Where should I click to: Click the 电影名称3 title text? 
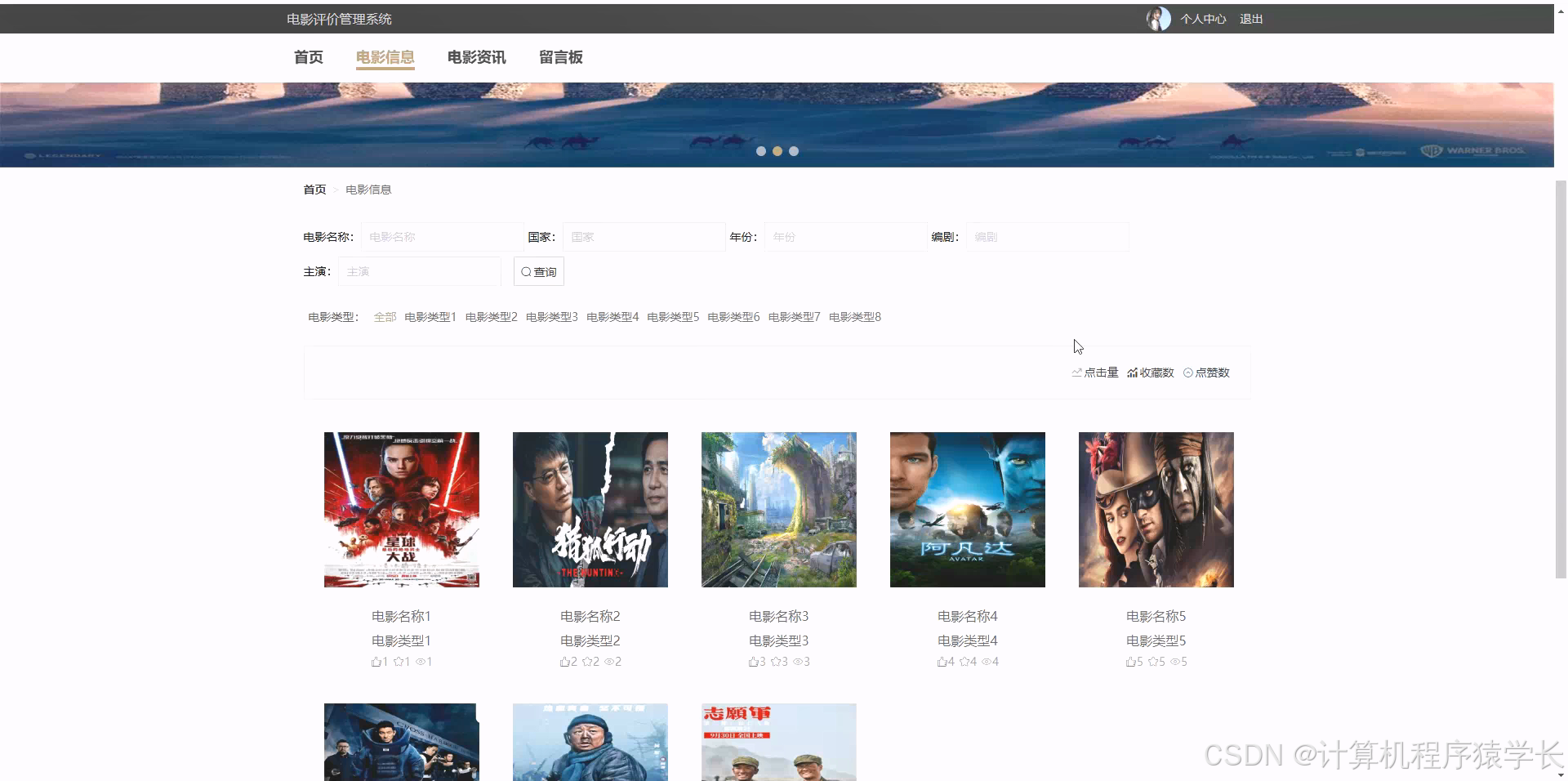[779, 616]
